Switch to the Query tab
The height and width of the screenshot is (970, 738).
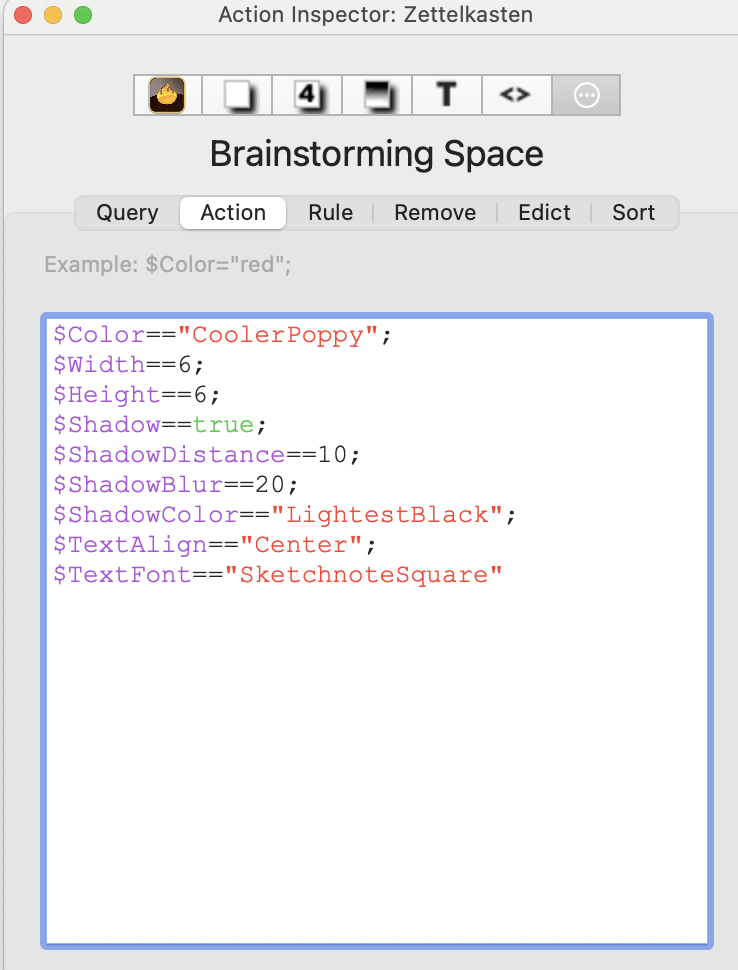(127, 213)
